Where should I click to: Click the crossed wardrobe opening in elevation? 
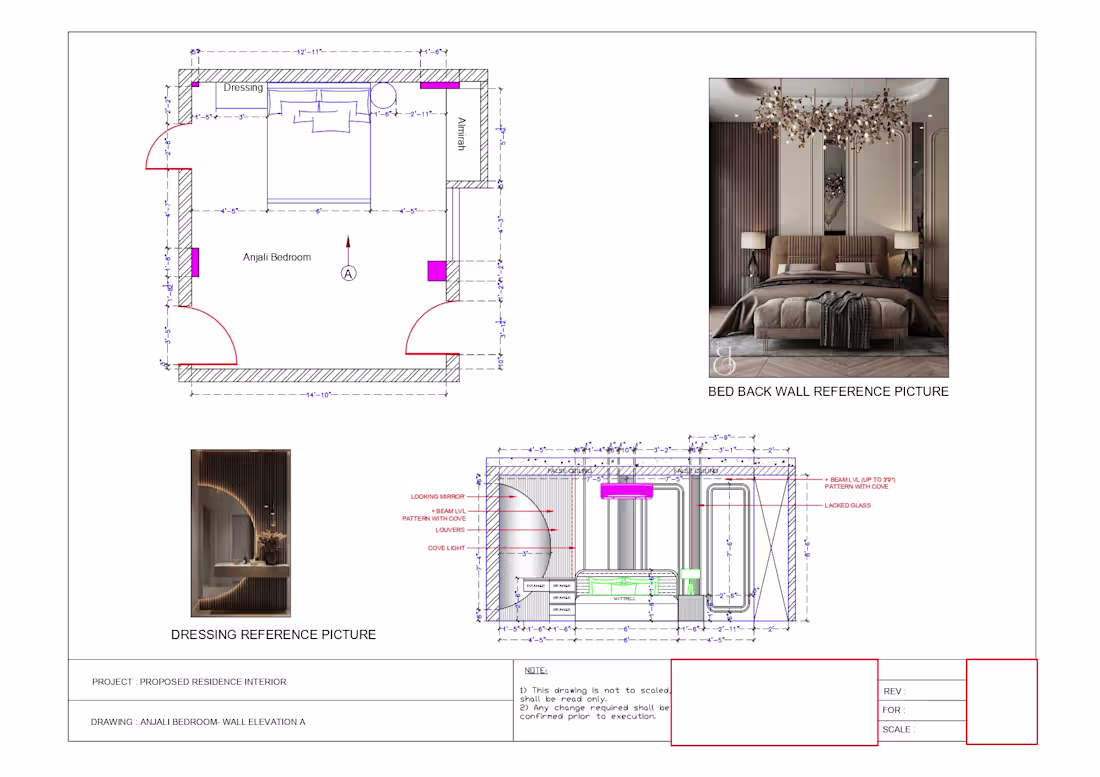tap(770, 549)
